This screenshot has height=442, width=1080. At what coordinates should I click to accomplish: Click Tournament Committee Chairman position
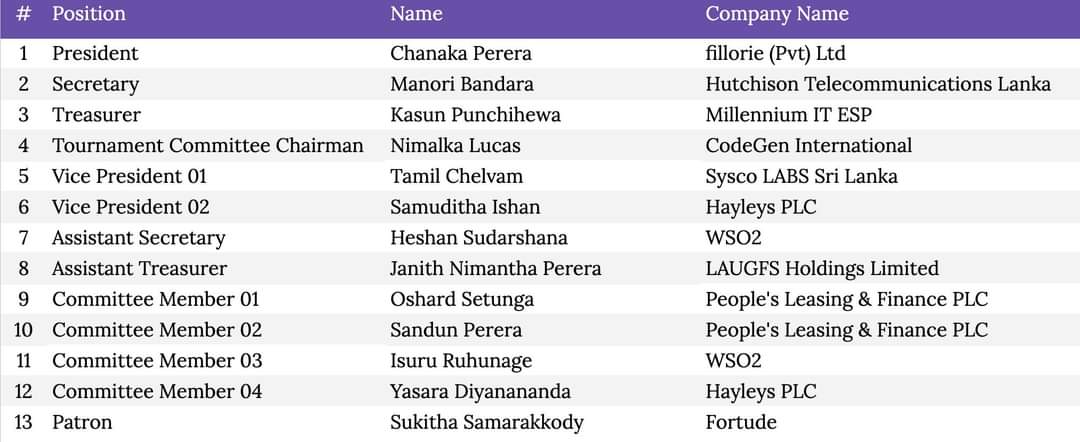pyautogui.click(x=207, y=146)
